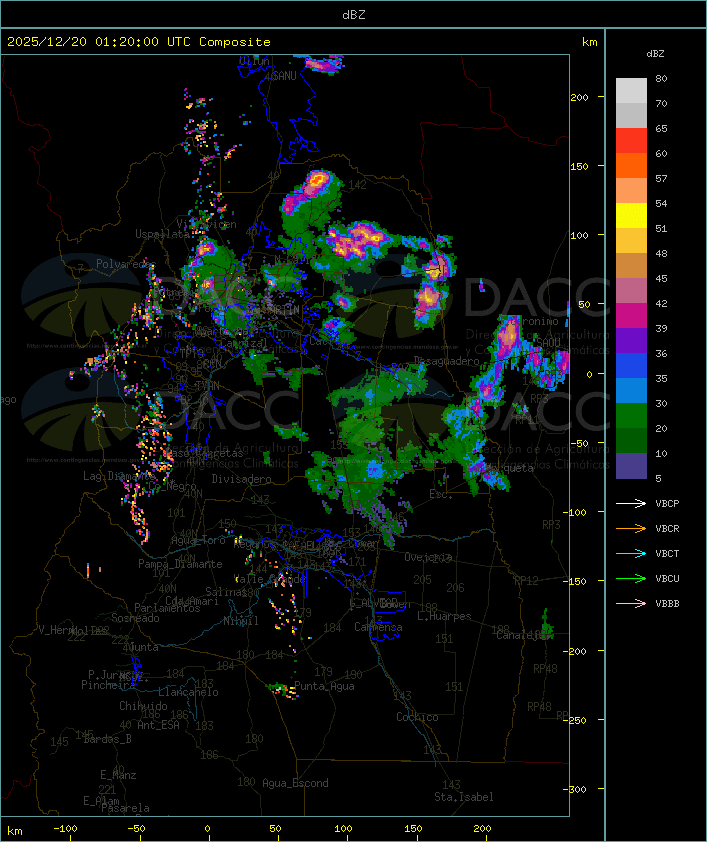Viewport: 707px width, 842px height.
Task: Click the green VBCU arrow icon
Action: 631,578
